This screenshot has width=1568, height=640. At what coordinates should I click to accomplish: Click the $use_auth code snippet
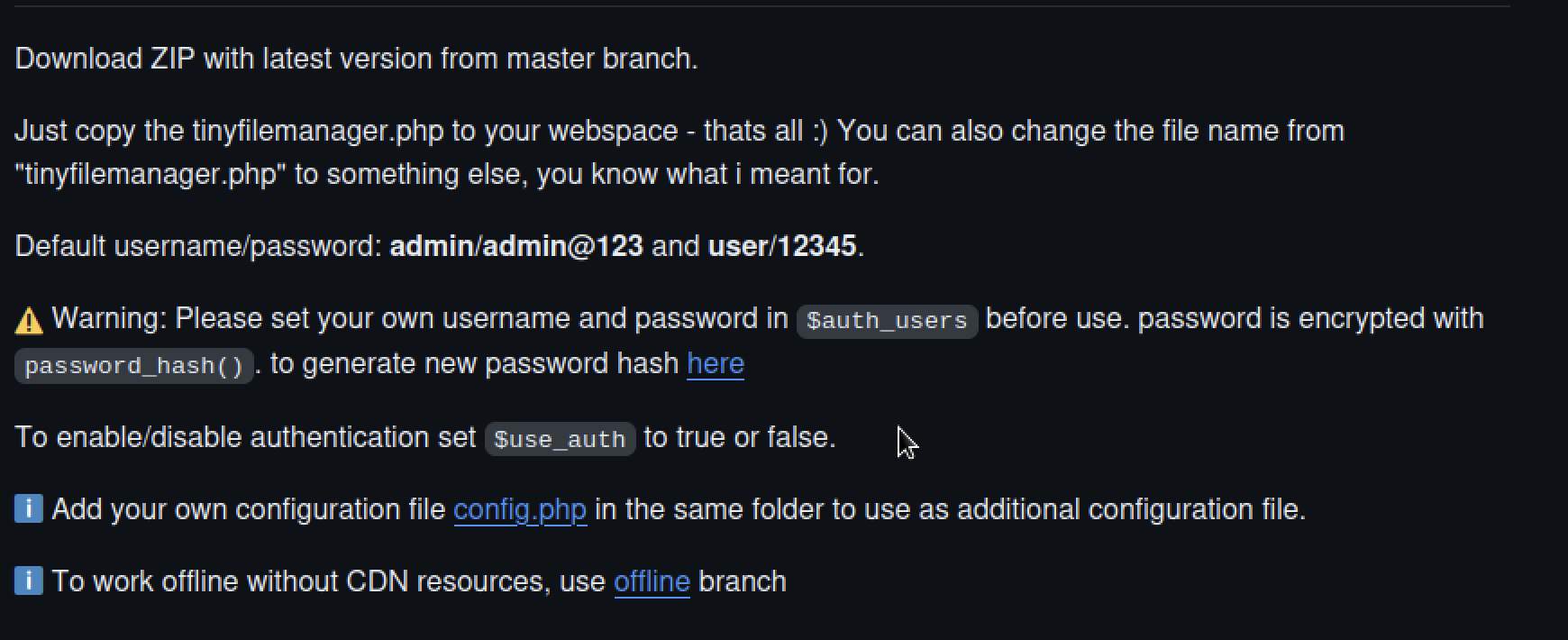560,439
